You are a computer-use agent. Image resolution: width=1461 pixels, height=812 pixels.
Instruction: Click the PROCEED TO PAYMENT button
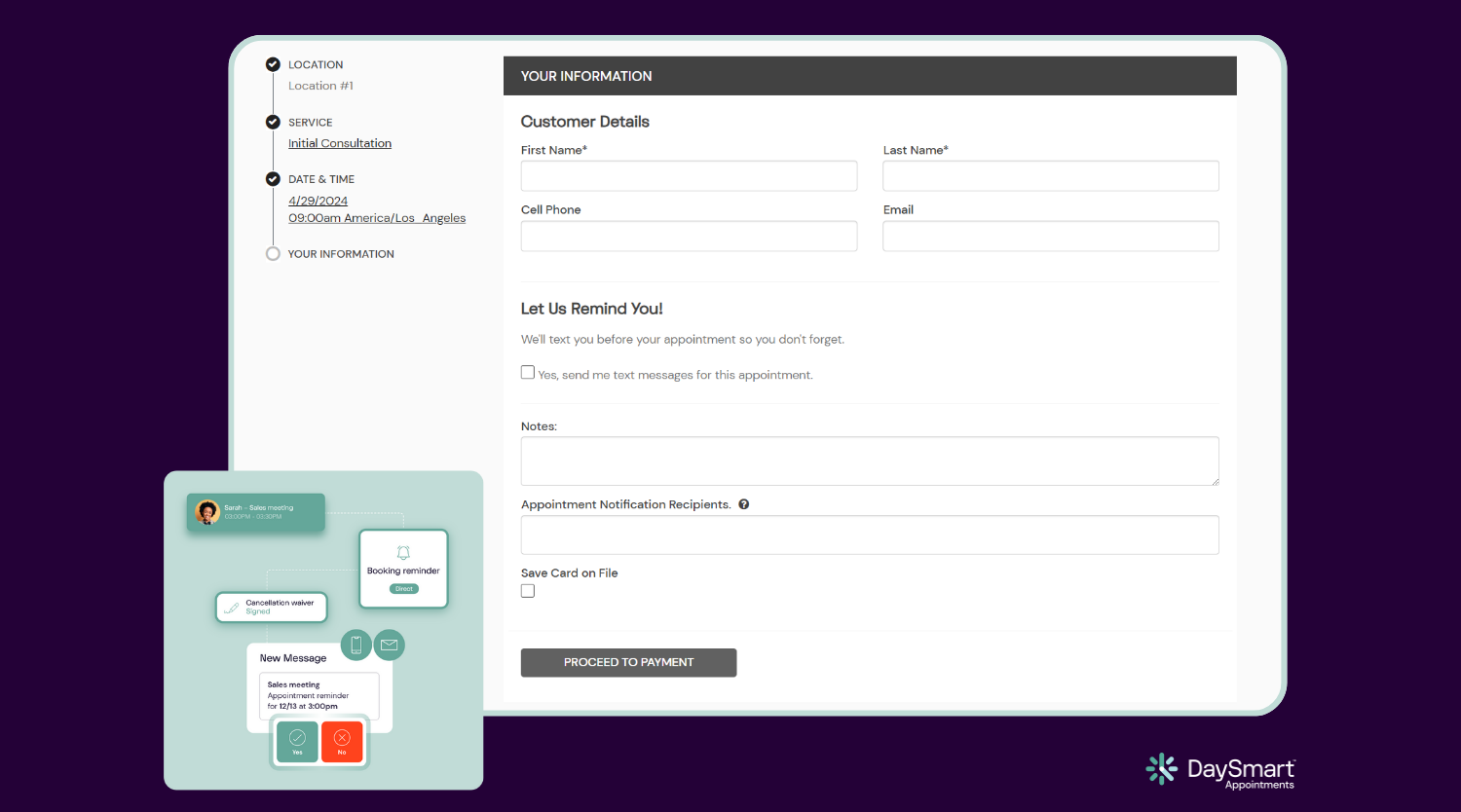pyautogui.click(x=628, y=662)
